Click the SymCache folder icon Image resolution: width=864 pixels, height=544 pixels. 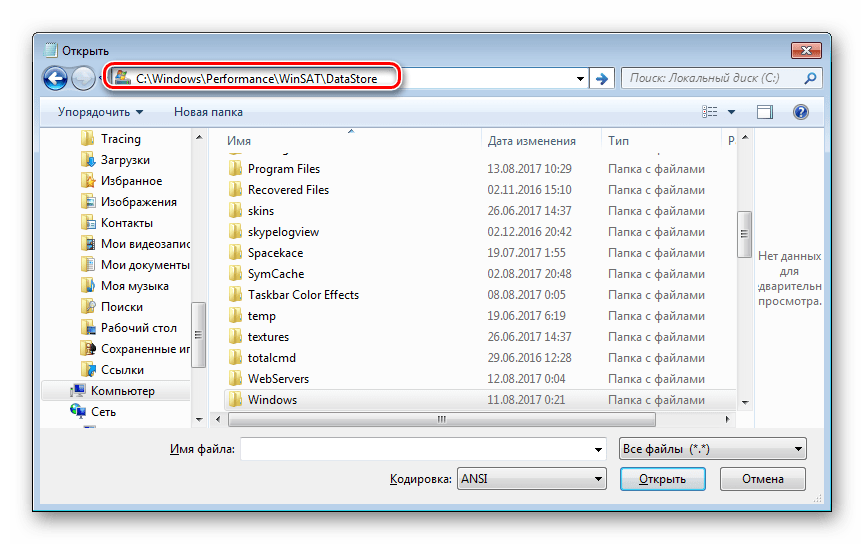click(x=235, y=273)
